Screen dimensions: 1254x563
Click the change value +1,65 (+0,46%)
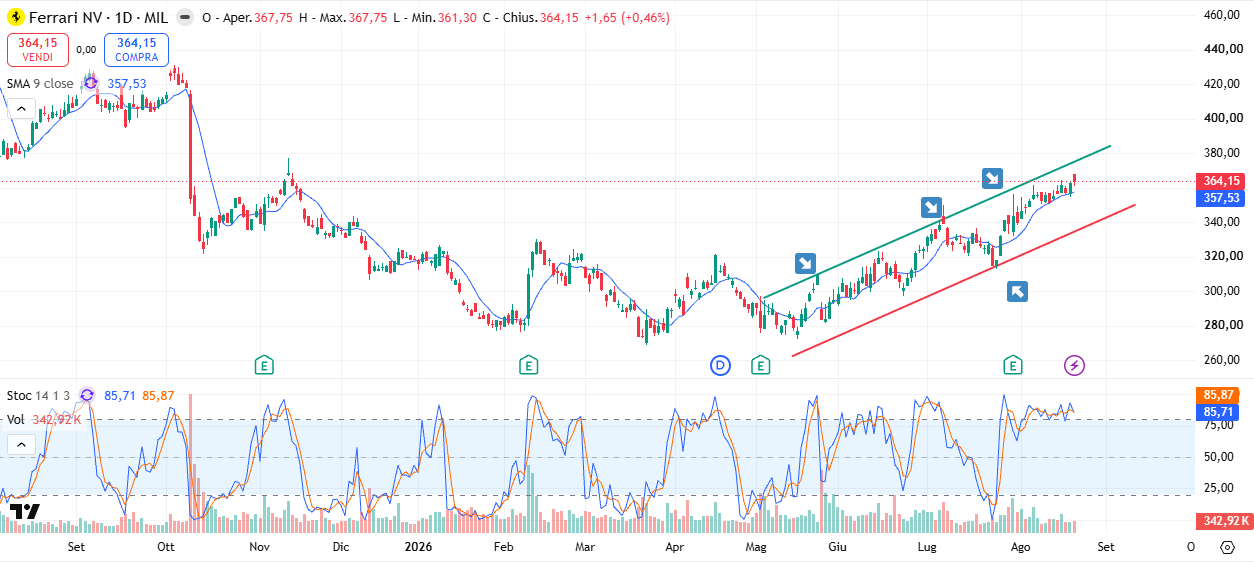627,18
